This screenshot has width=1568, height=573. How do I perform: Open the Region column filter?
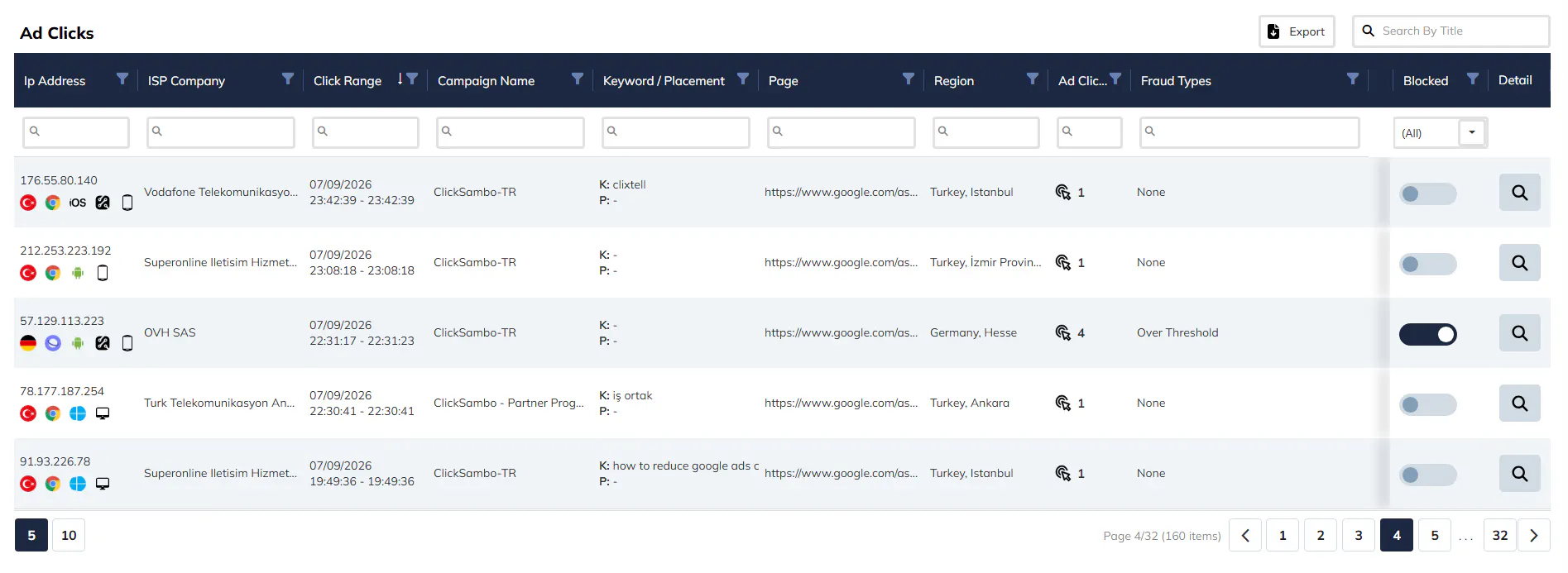click(x=1033, y=79)
